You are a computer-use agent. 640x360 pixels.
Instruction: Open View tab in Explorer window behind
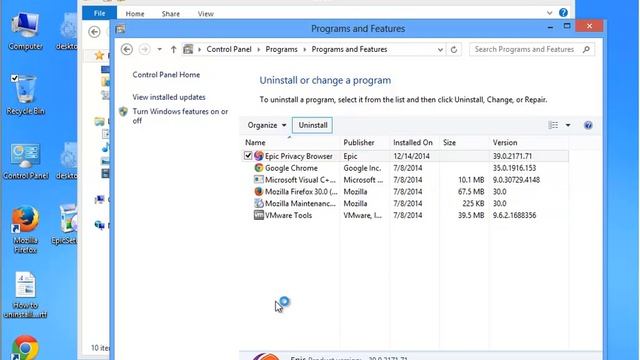pyautogui.click(x=206, y=14)
